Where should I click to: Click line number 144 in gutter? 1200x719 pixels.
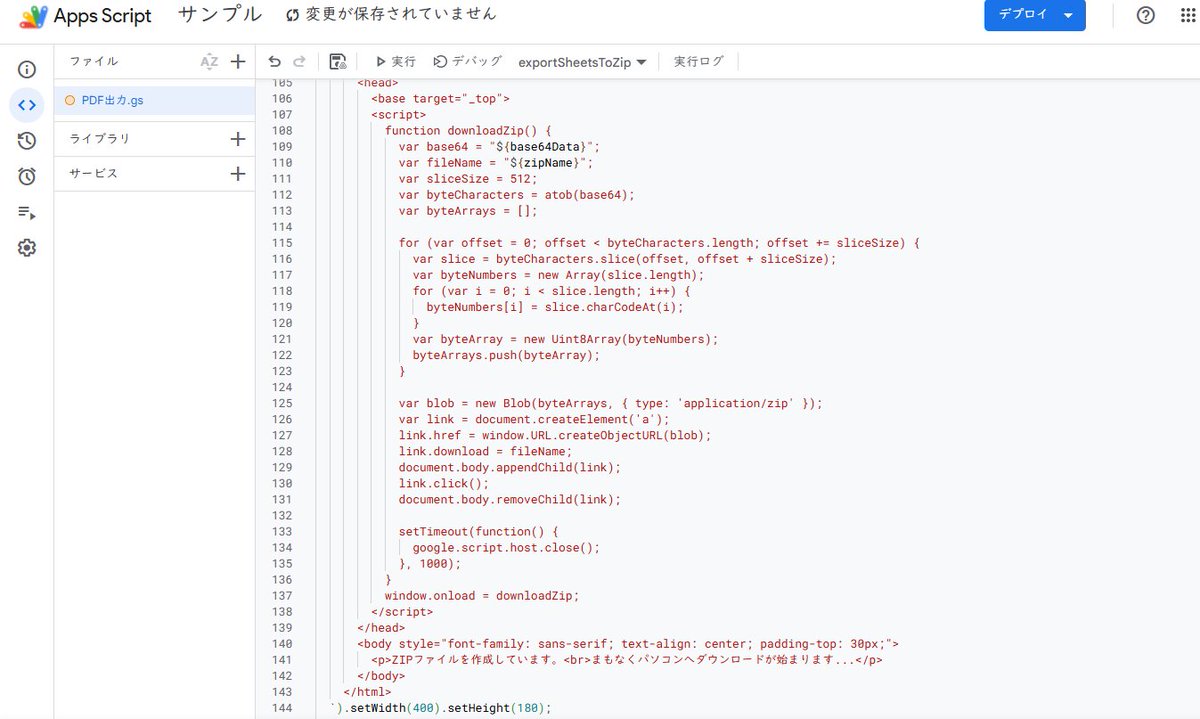(x=281, y=707)
